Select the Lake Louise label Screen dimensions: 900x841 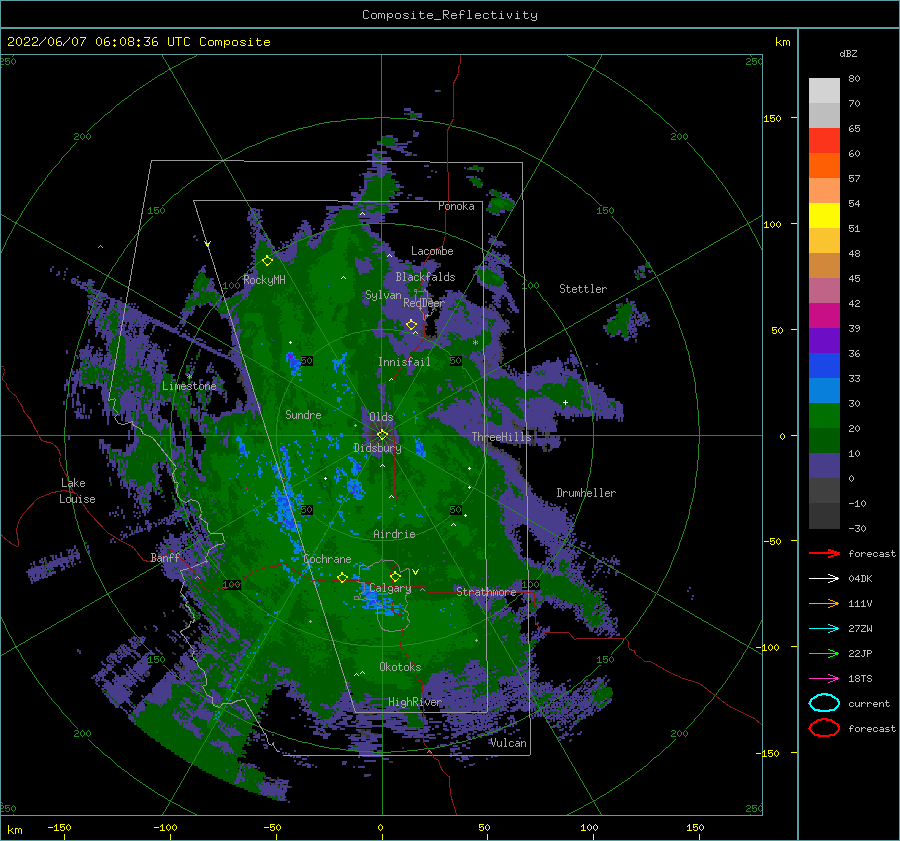pyautogui.click(x=77, y=491)
